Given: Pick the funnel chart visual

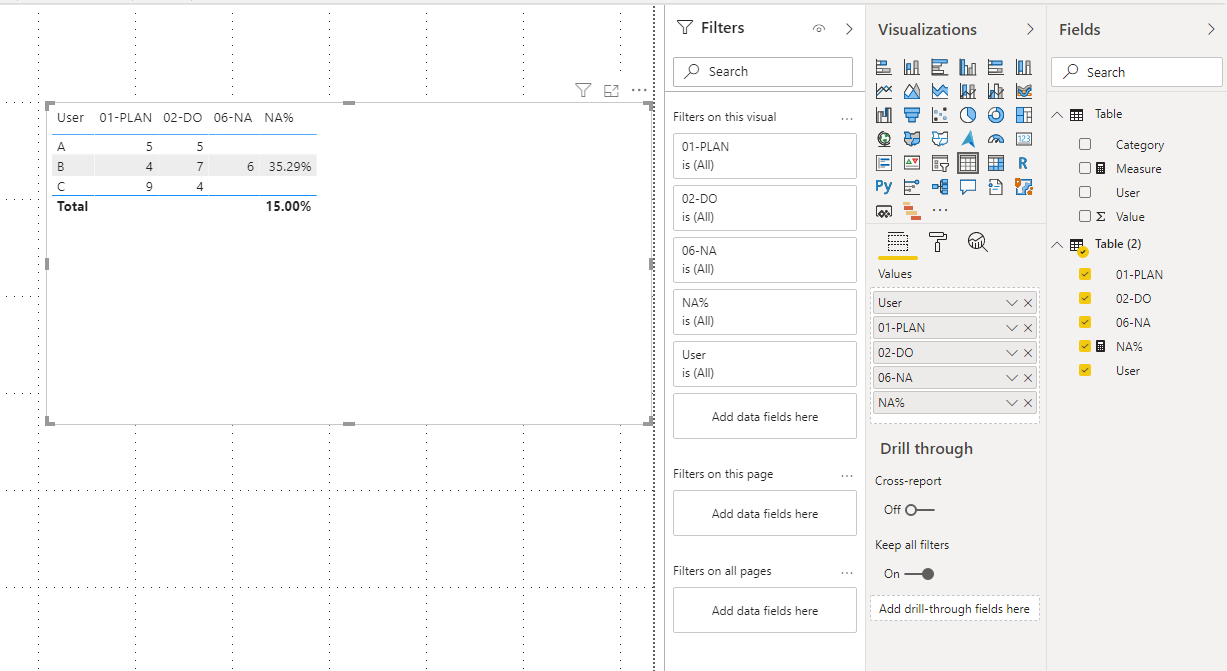Looking at the screenshot, I should click(x=912, y=115).
